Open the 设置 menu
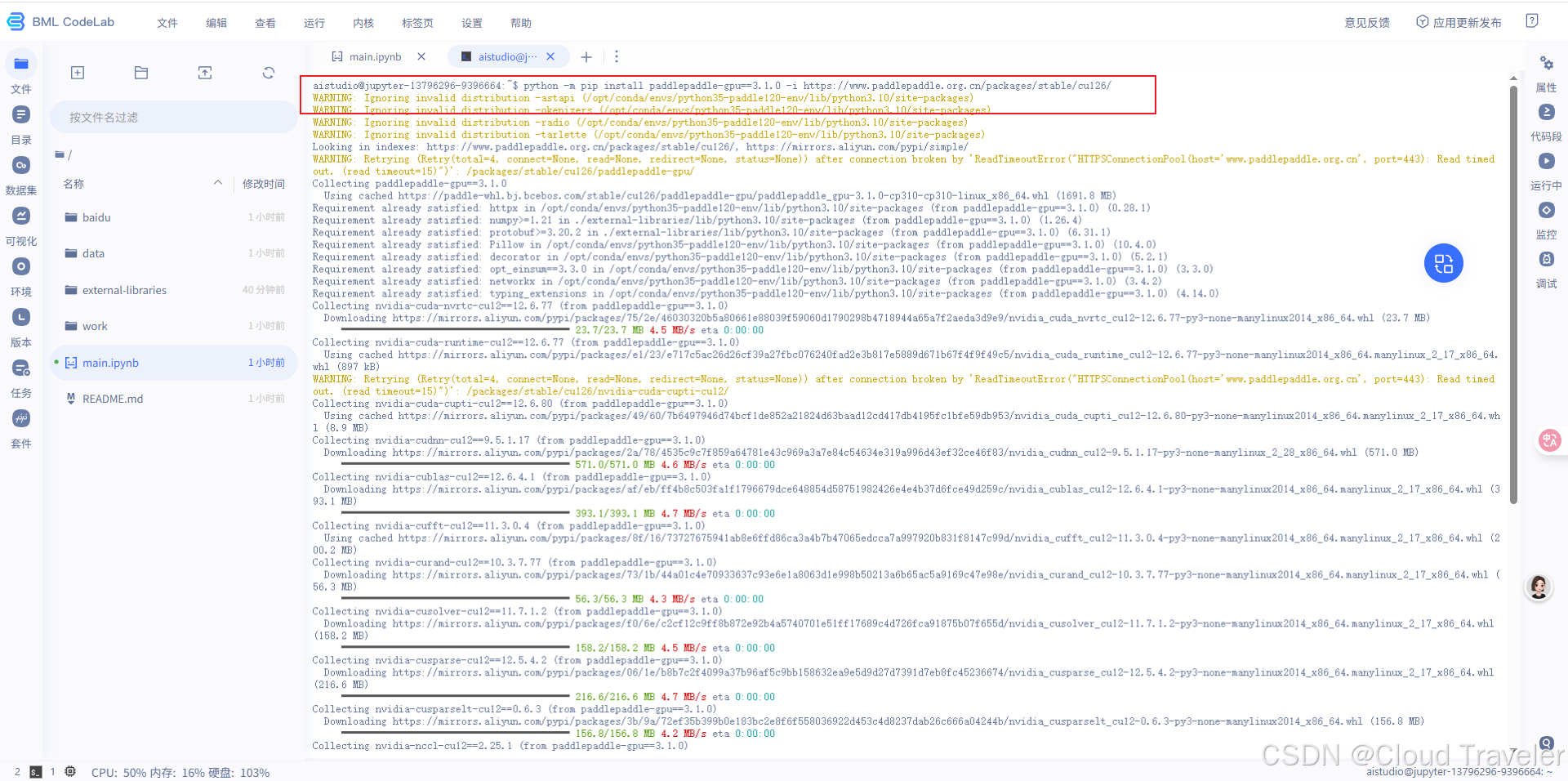1568x781 pixels. point(472,23)
